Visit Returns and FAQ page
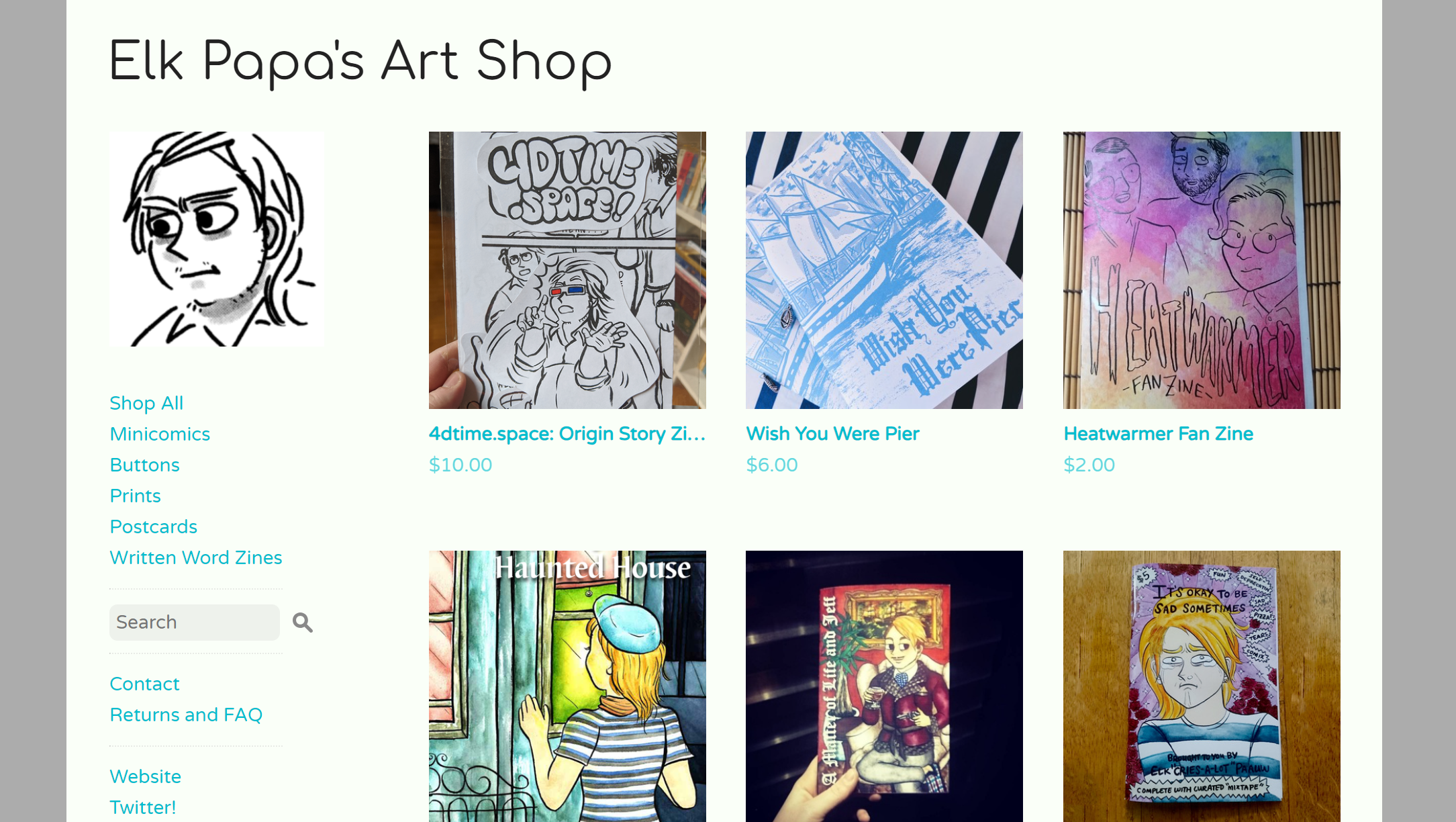 (186, 715)
